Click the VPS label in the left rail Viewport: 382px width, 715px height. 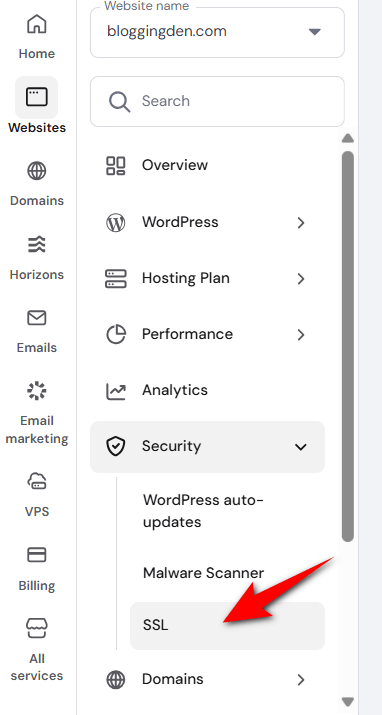click(36, 511)
